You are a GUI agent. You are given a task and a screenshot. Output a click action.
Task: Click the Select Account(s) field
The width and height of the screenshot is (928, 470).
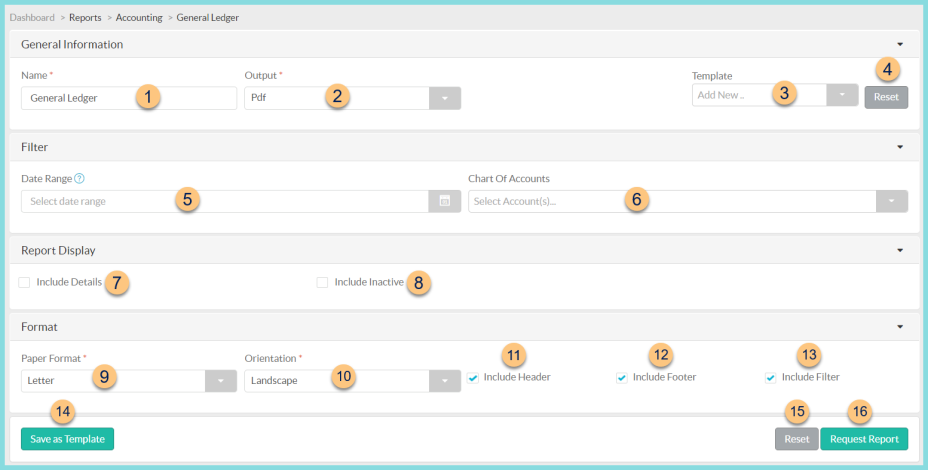point(672,201)
